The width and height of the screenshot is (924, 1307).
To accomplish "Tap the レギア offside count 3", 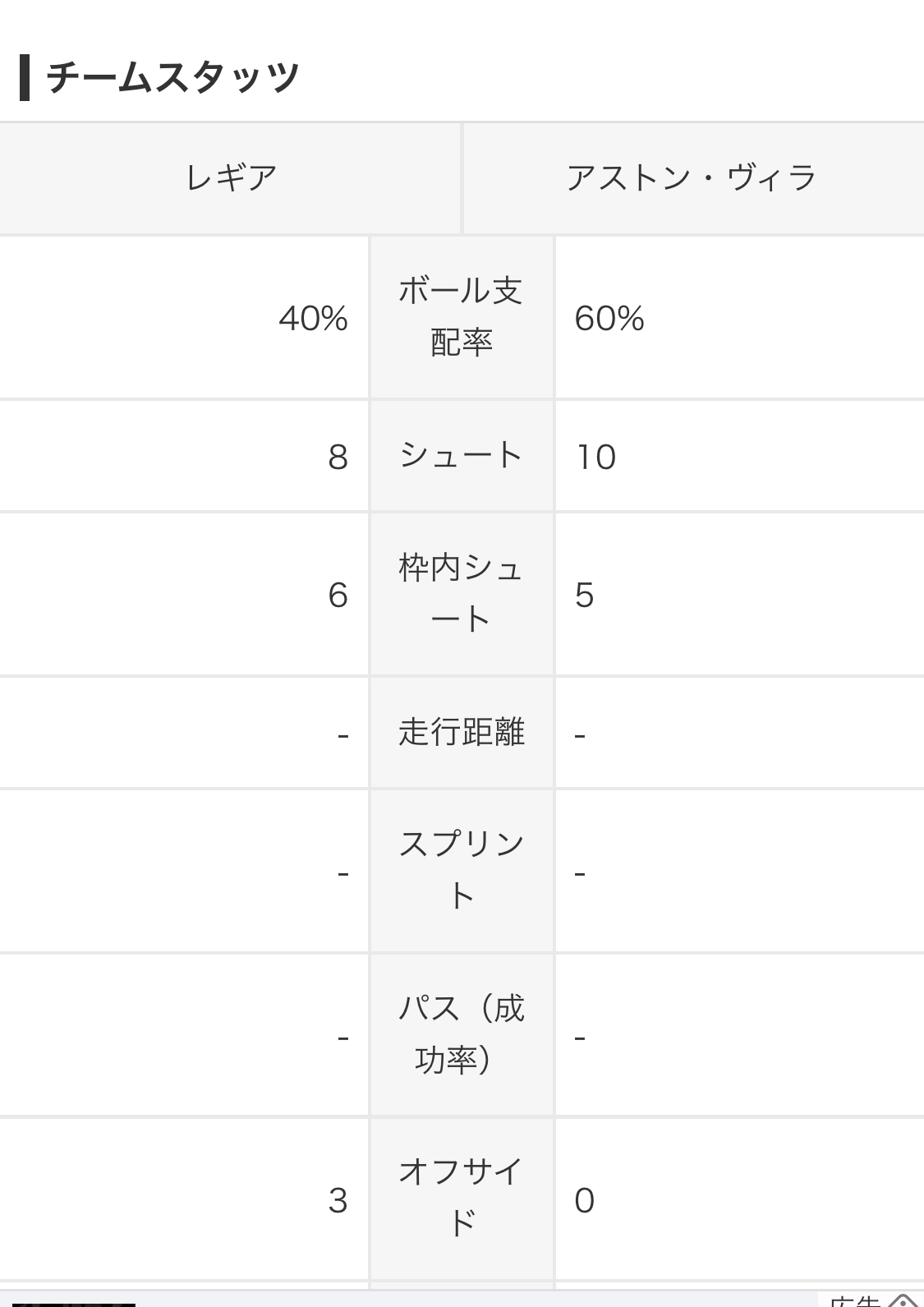I will point(338,1201).
